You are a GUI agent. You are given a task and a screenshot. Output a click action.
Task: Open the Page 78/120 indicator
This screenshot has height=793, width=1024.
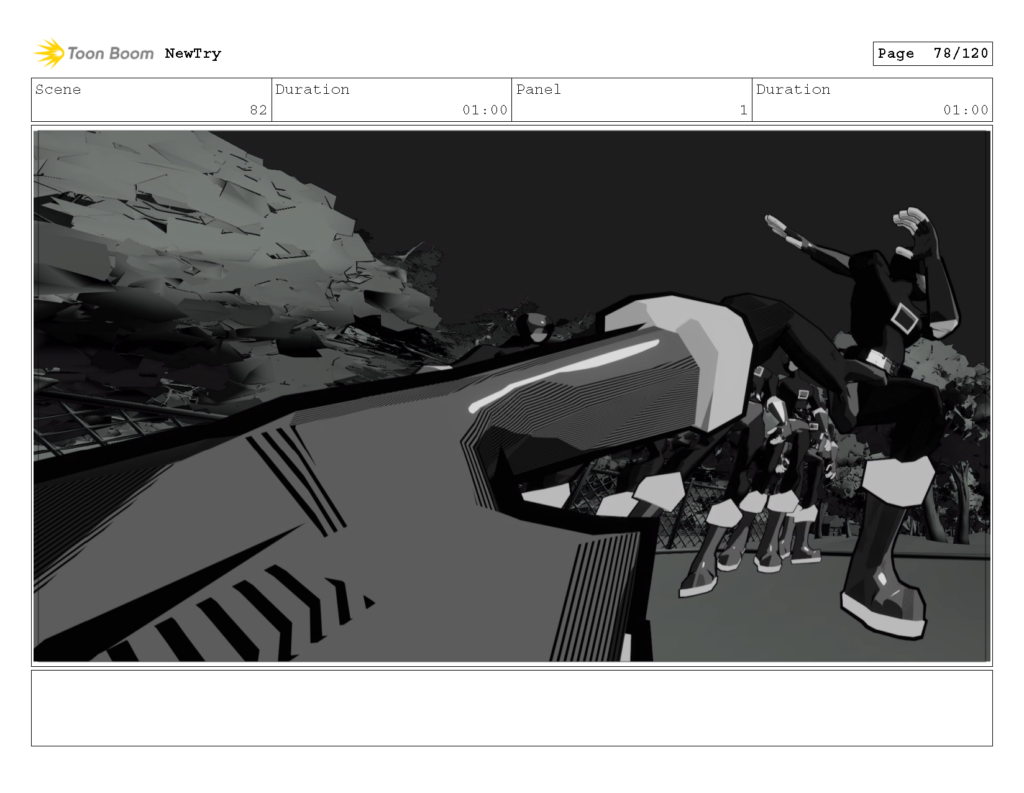tap(932, 53)
